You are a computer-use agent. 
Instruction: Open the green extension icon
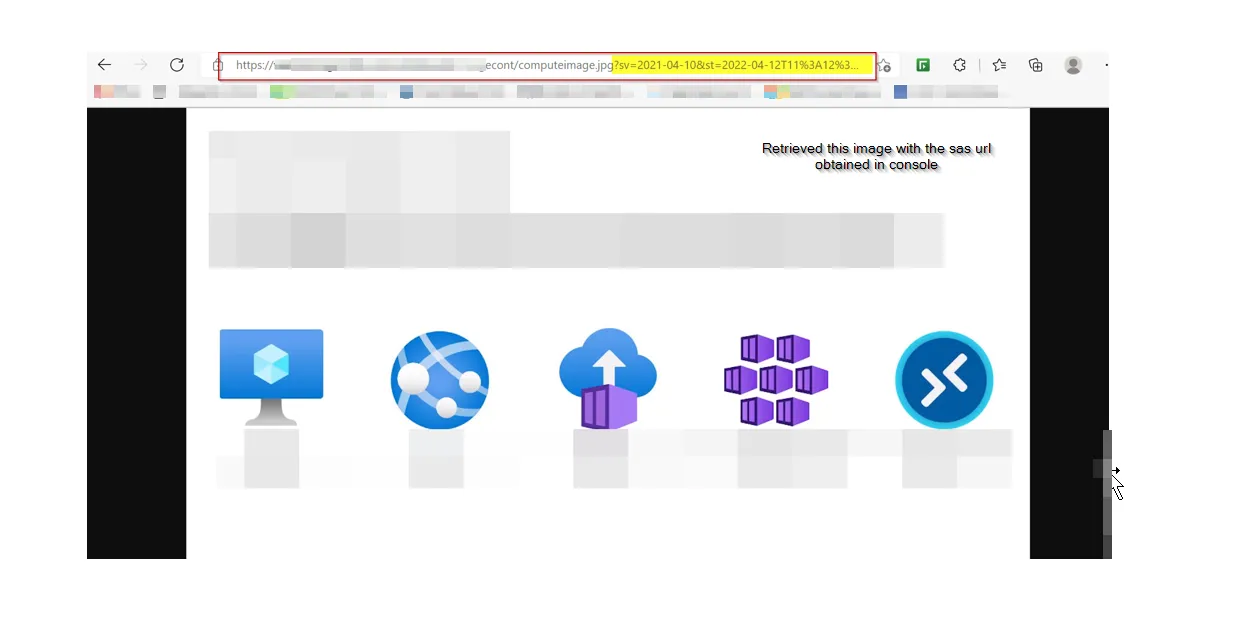pyautogui.click(x=924, y=65)
